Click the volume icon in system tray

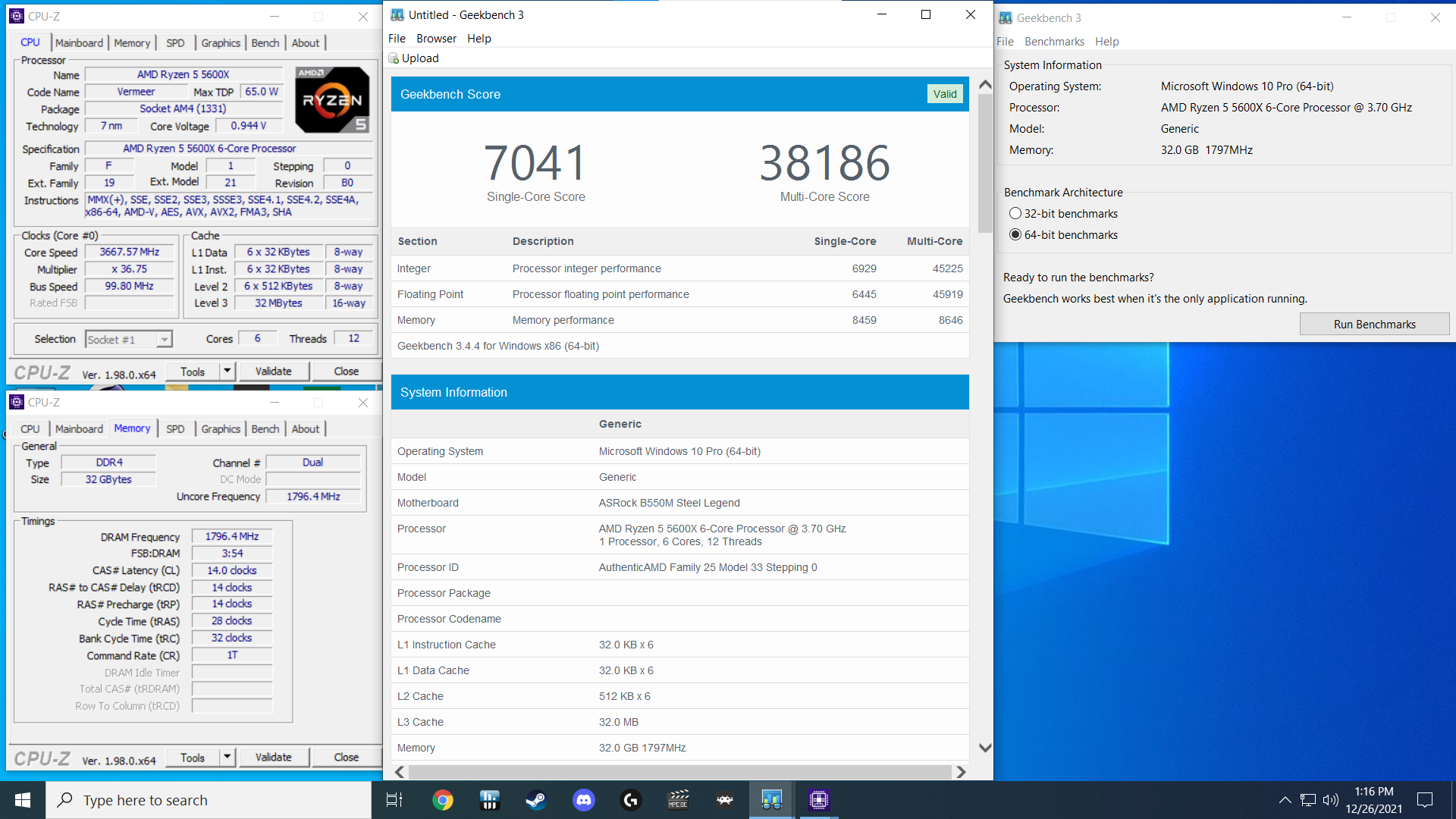[x=1331, y=800]
